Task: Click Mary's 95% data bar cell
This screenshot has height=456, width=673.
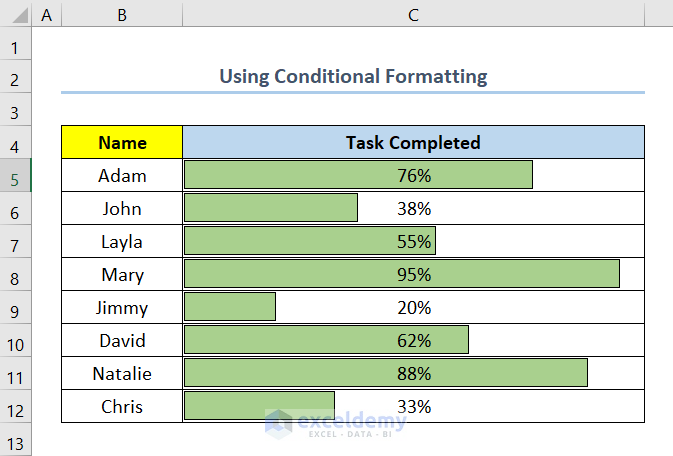Action: click(413, 274)
